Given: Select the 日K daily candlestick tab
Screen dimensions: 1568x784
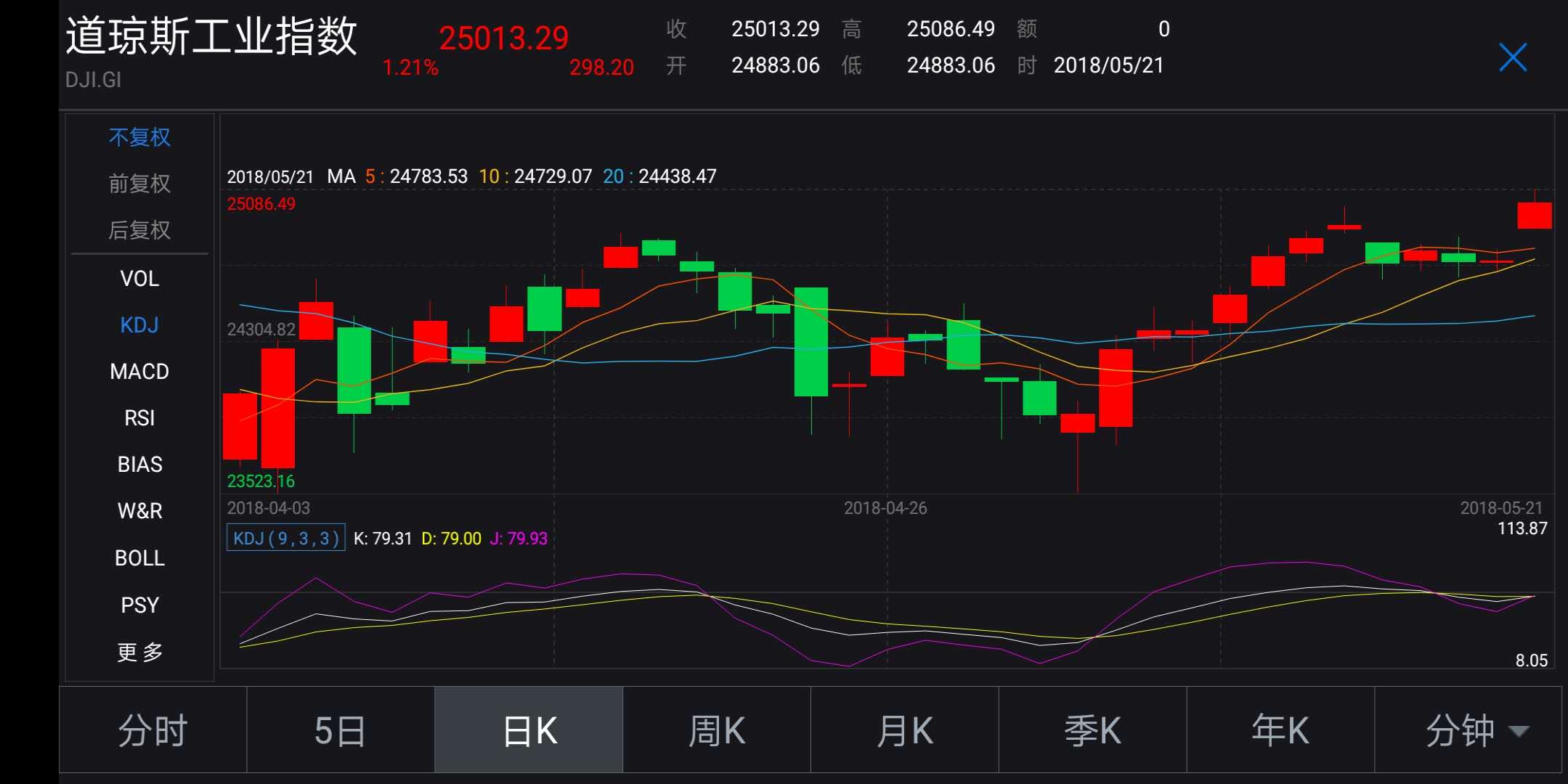Looking at the screenshot, I should click(529, 730).
